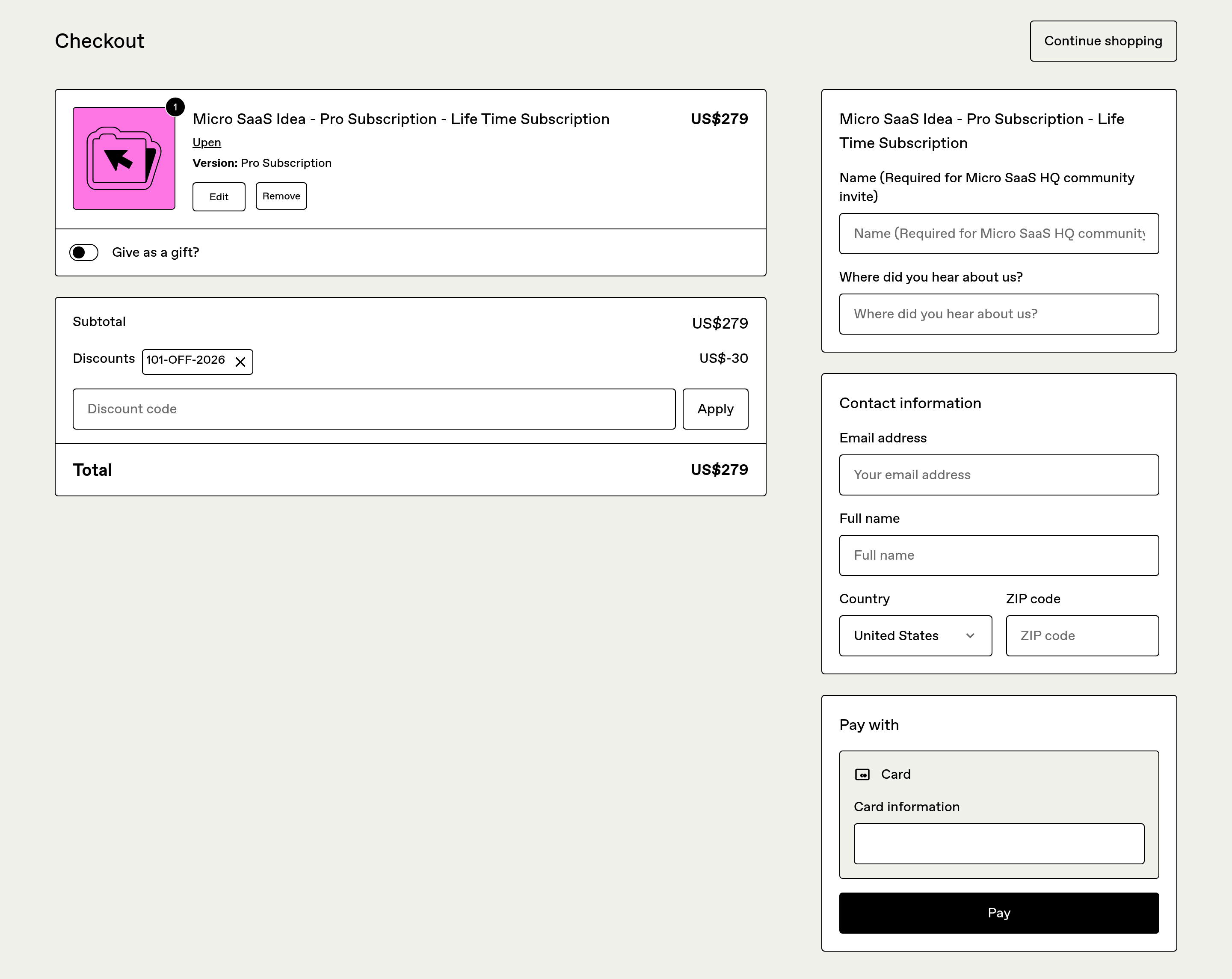The width and height of the screenshot is (1232, 979).
Task: Click the Card information input box
Action: [x=998, y=843]
